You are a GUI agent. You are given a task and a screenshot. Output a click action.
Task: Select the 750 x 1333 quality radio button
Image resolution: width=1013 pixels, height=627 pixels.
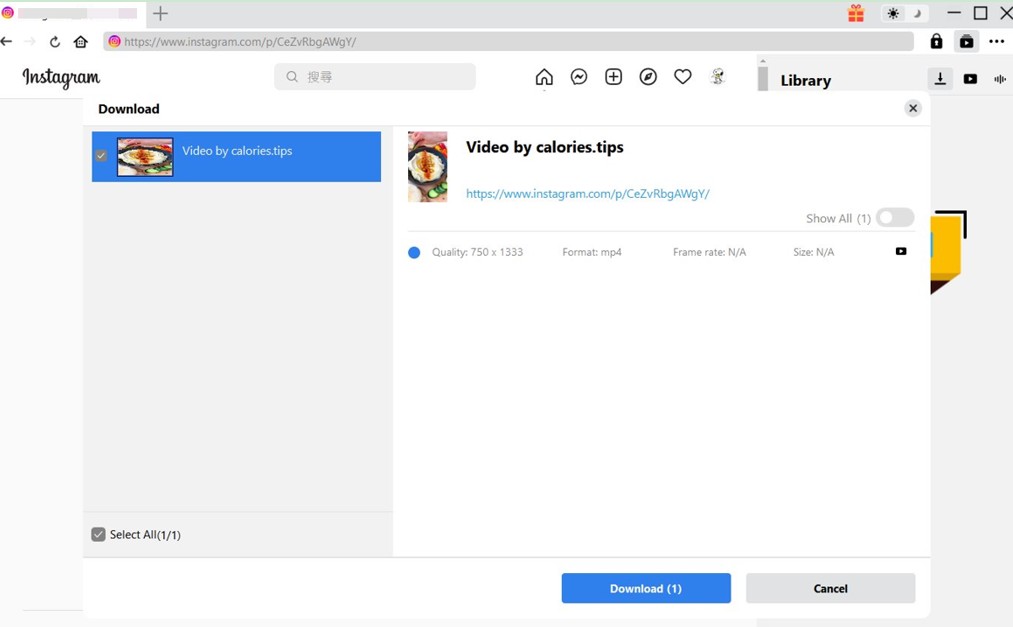coord(414,253)
